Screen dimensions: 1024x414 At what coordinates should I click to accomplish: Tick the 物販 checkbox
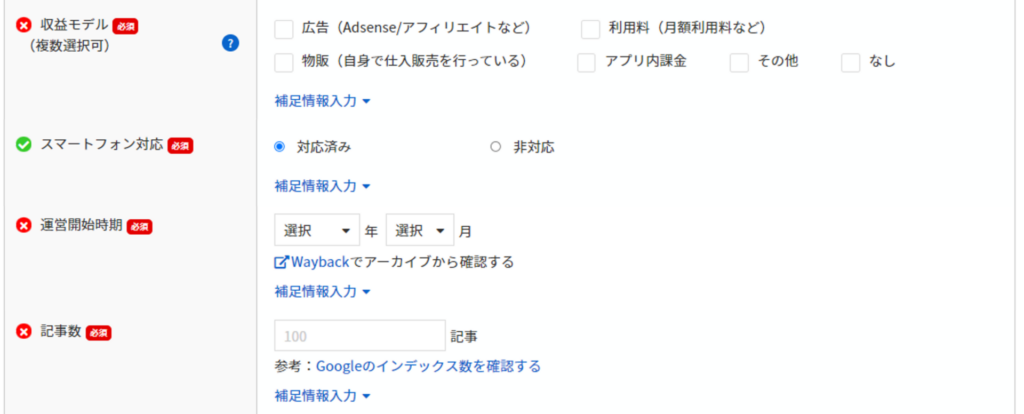[284, 63]
